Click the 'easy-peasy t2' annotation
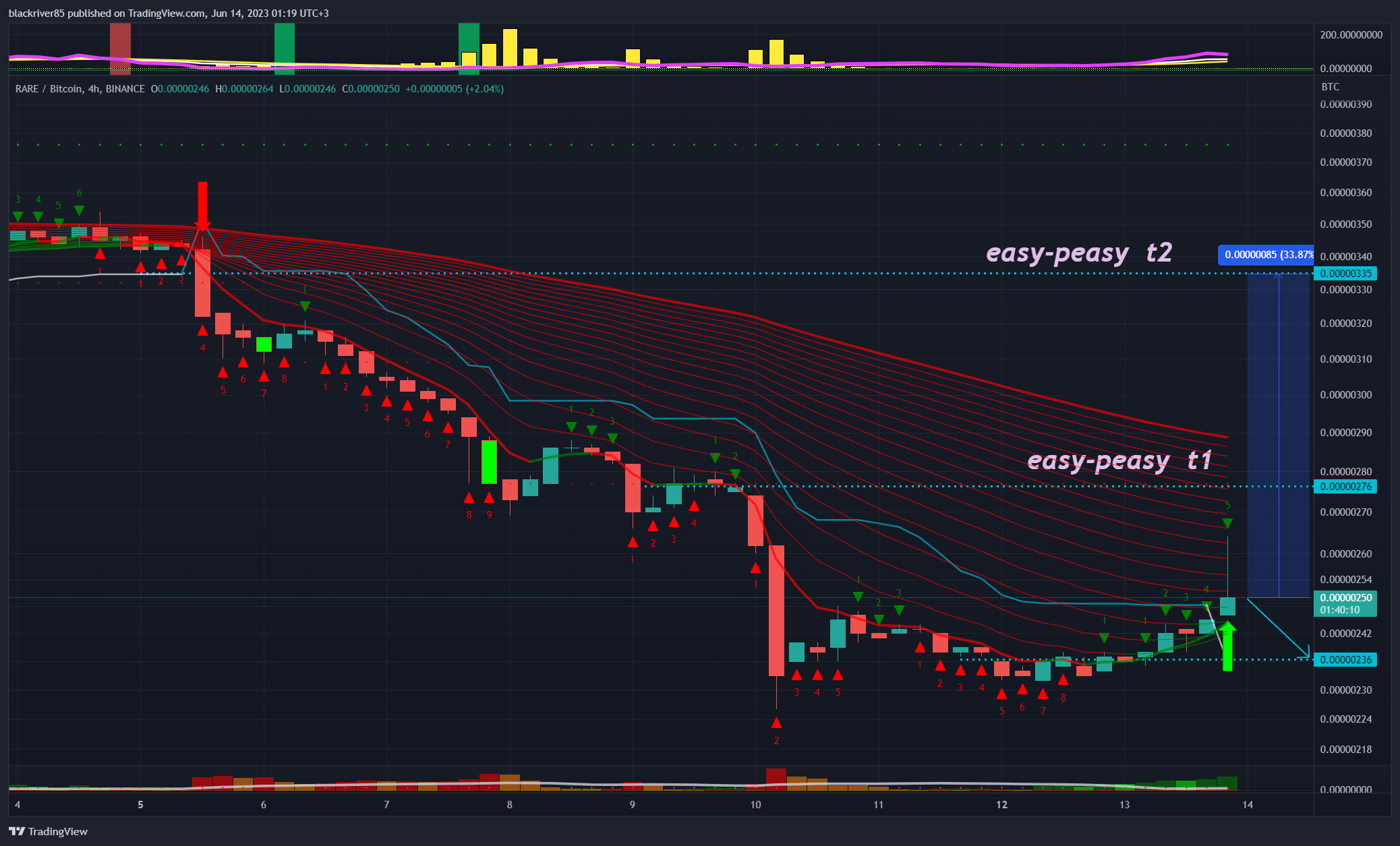The height and width of the screenshot is (846, 1400). click(1079, 253)
